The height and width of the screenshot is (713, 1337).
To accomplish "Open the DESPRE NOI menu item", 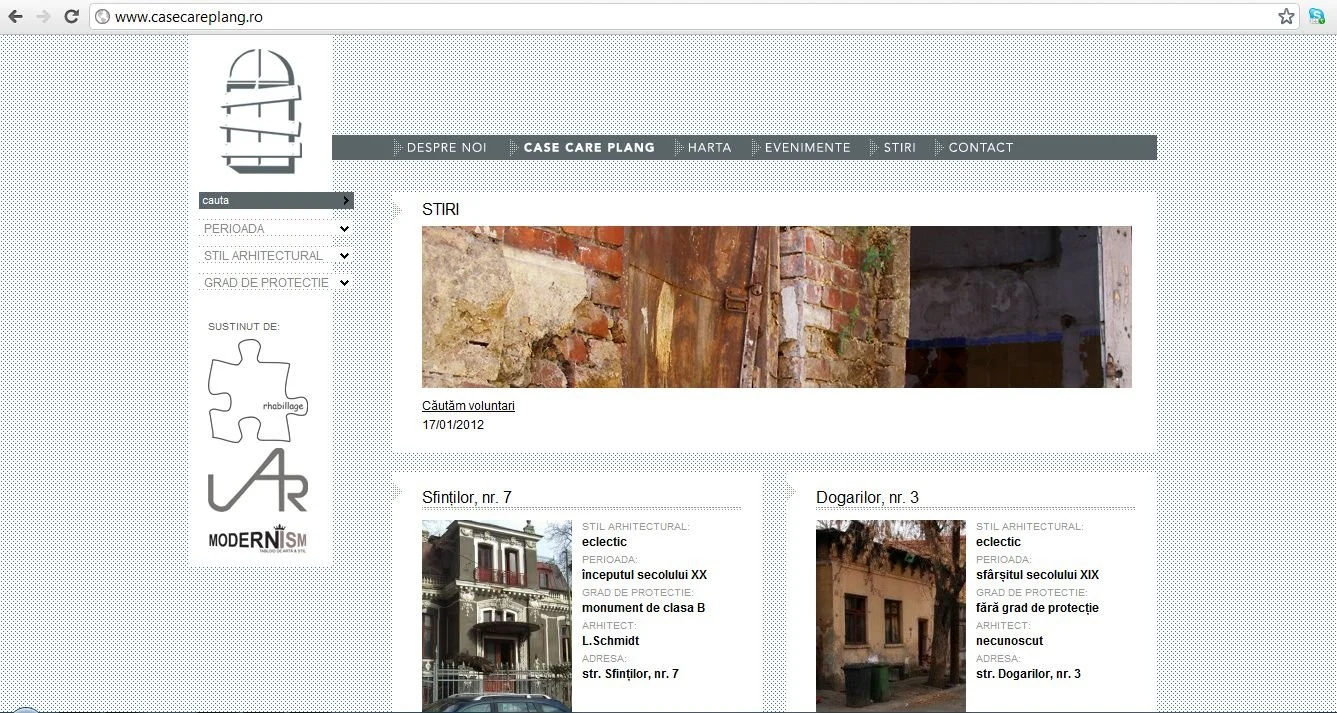I will pyautogui.click(x=446, y=148).
